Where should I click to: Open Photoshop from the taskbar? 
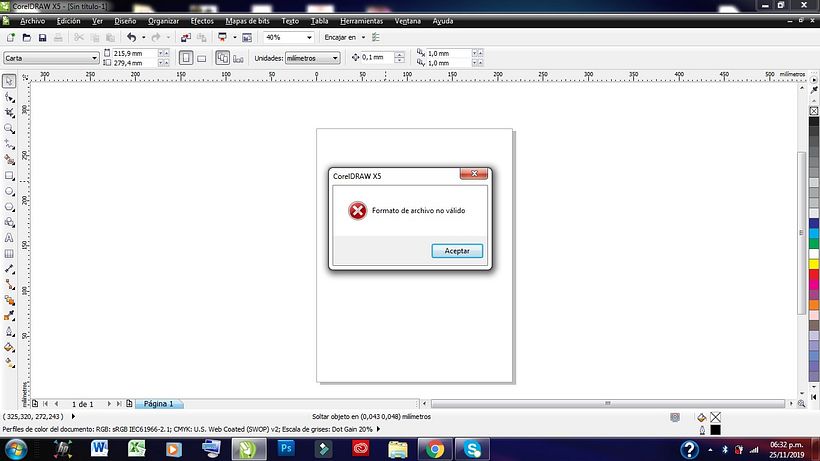[x=286, y=449]
